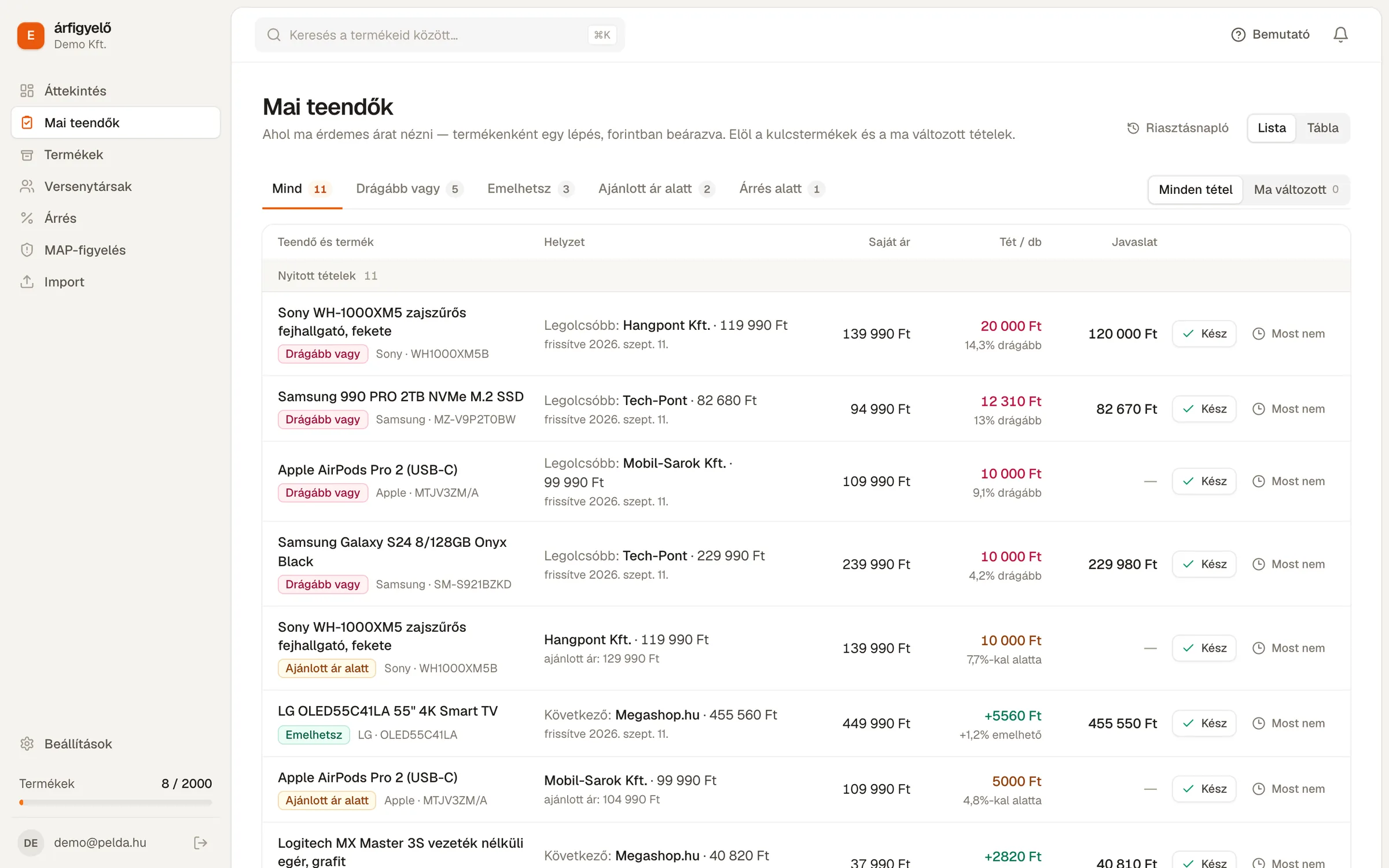The image size is (1389, 868).
Task: Click the MAP-figyelés shield icon
Action: tap(27, 250)
